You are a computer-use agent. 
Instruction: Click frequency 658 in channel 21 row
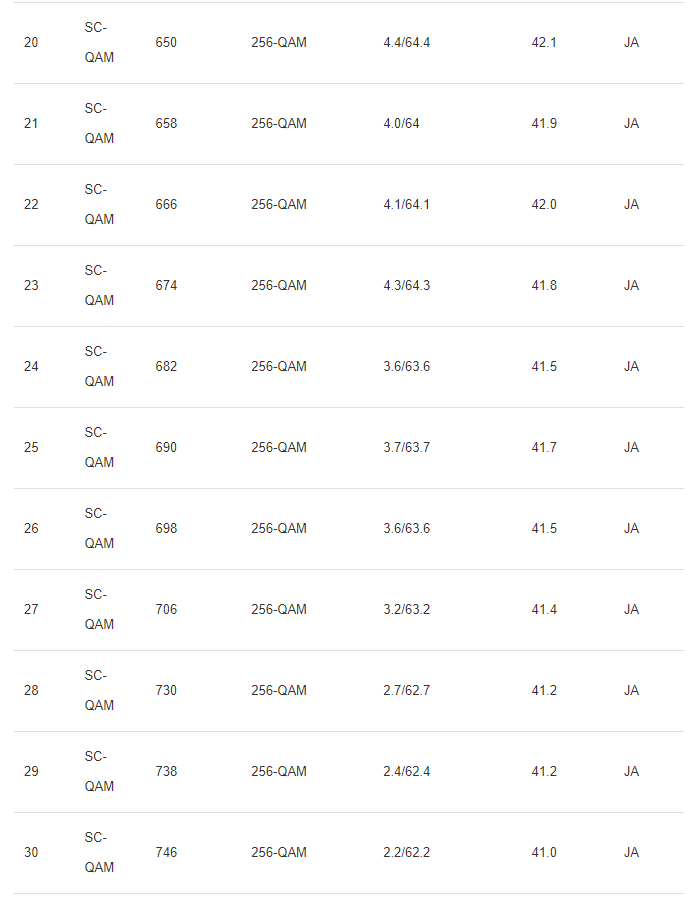[x=166, y=124]
